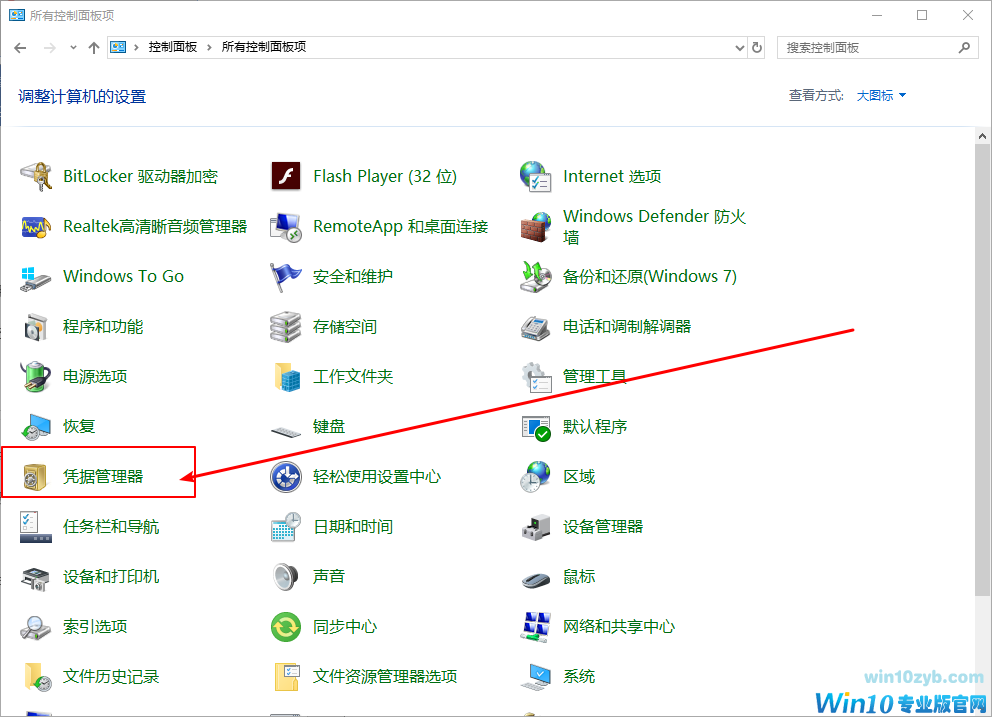Open the BitLocker 驱动器加密 icon
This screenshot has height=717, width=992.
coord(36,177)
